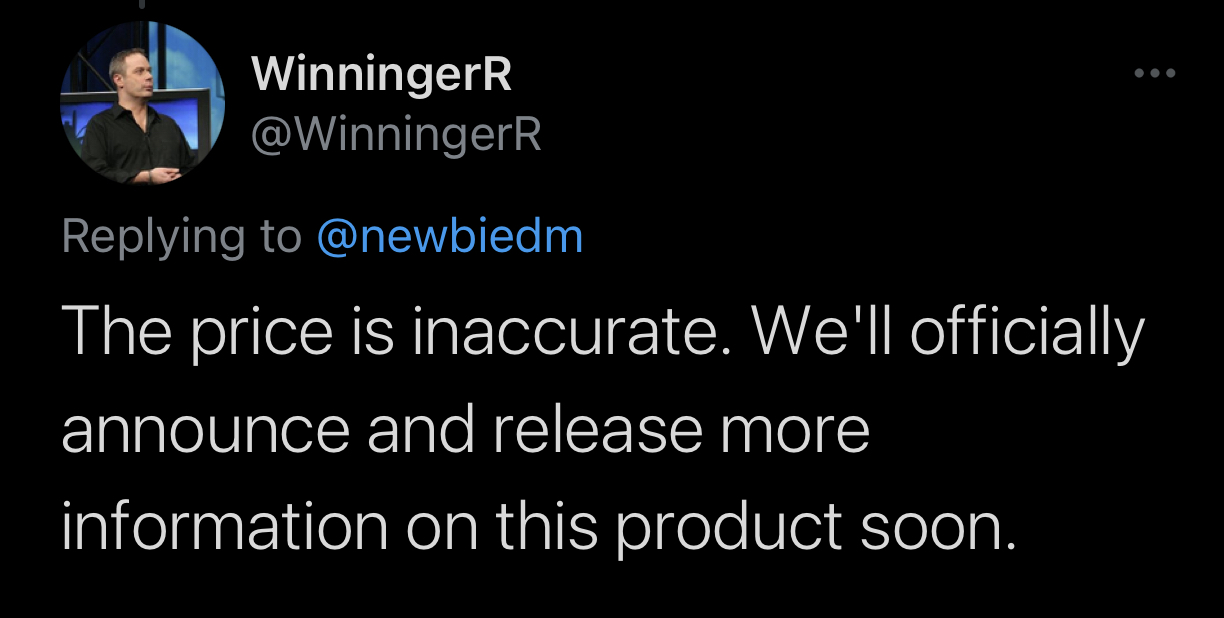
Task: Open the @newbiedm mention link
Action: 449,237
